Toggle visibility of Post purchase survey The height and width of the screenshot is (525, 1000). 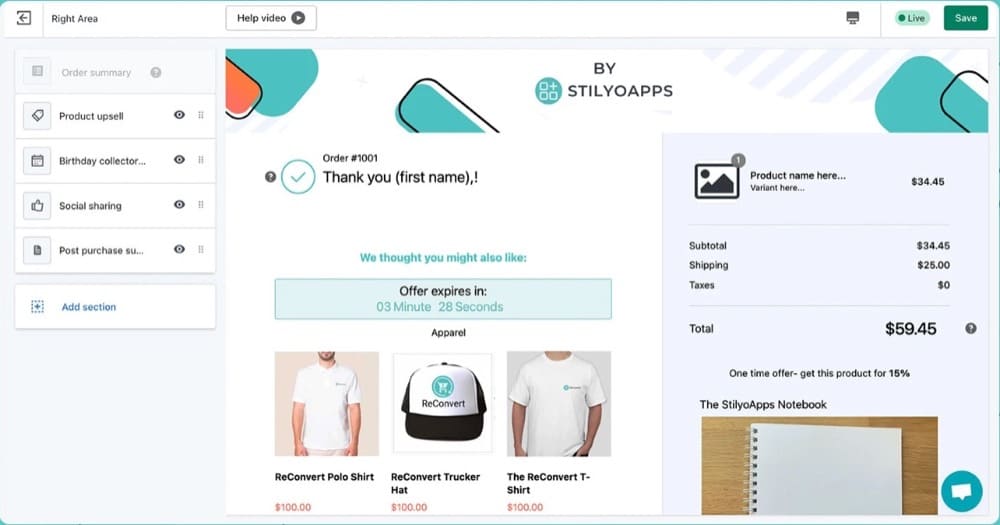pos(179,249)
